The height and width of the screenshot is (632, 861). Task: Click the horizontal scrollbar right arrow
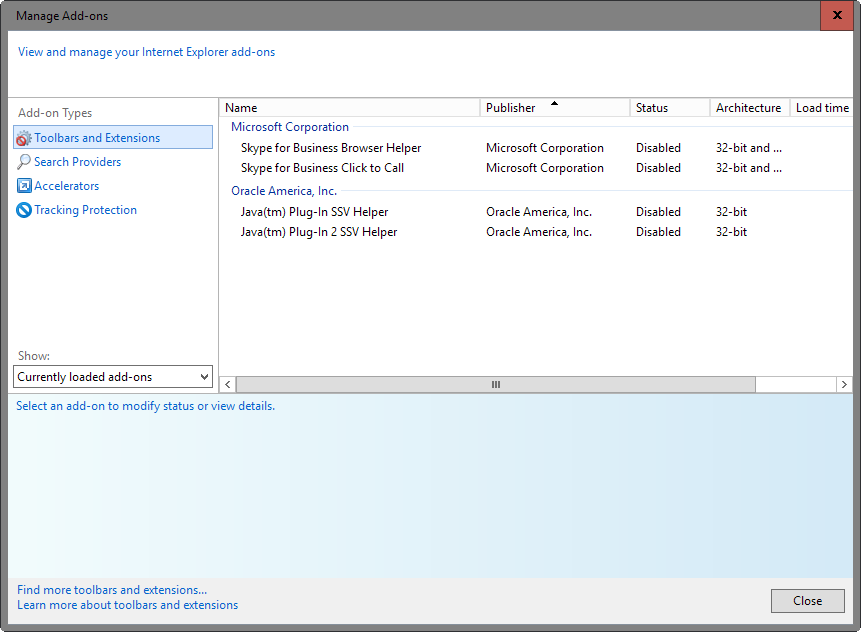844,385
